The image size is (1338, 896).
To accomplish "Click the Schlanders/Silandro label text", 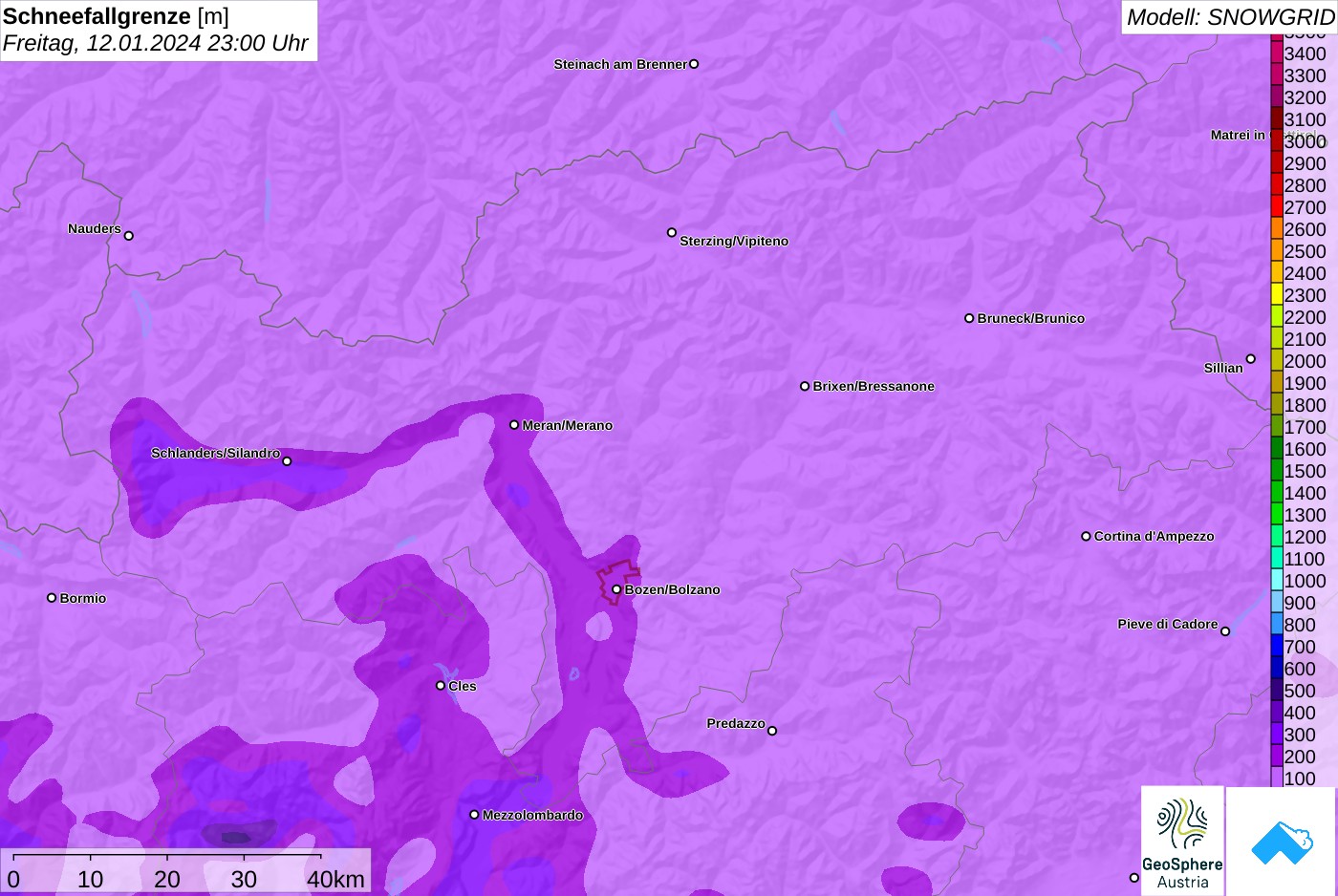I will tap(216, 453).
